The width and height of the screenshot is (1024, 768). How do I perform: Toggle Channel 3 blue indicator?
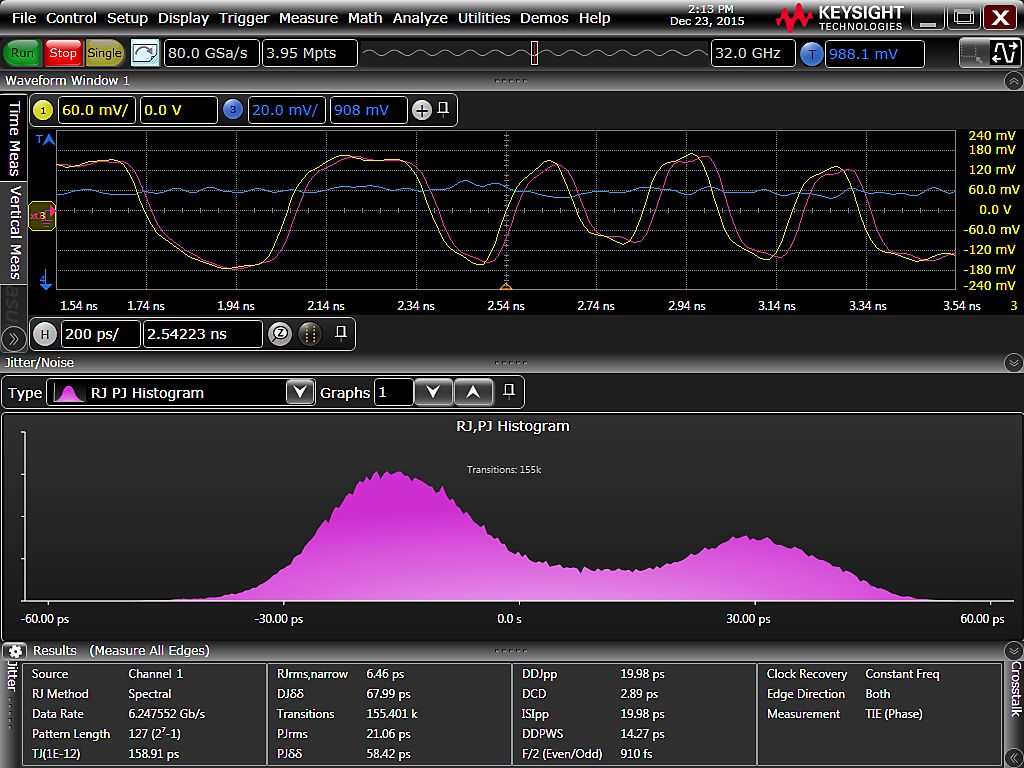(x=233, y=110)
